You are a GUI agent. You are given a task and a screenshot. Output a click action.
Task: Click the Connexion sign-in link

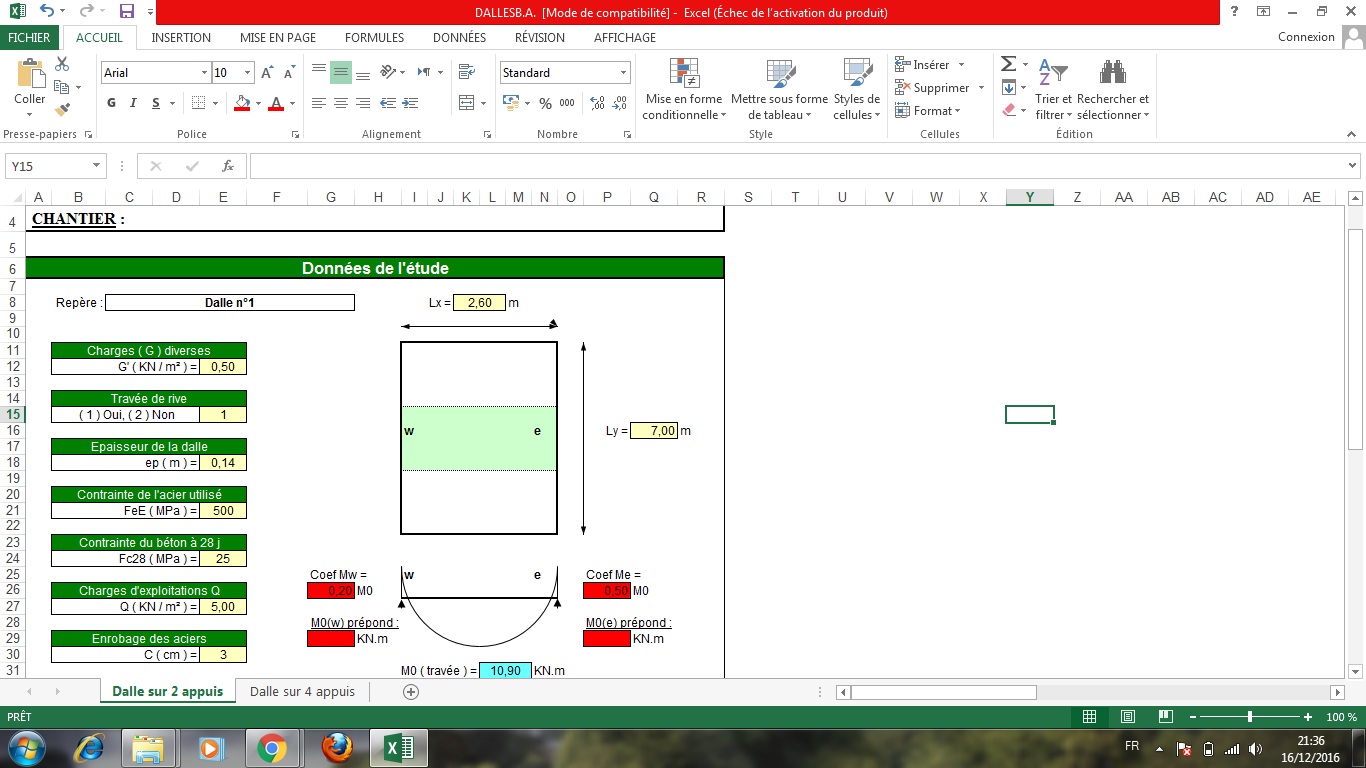click(1306, 37)
